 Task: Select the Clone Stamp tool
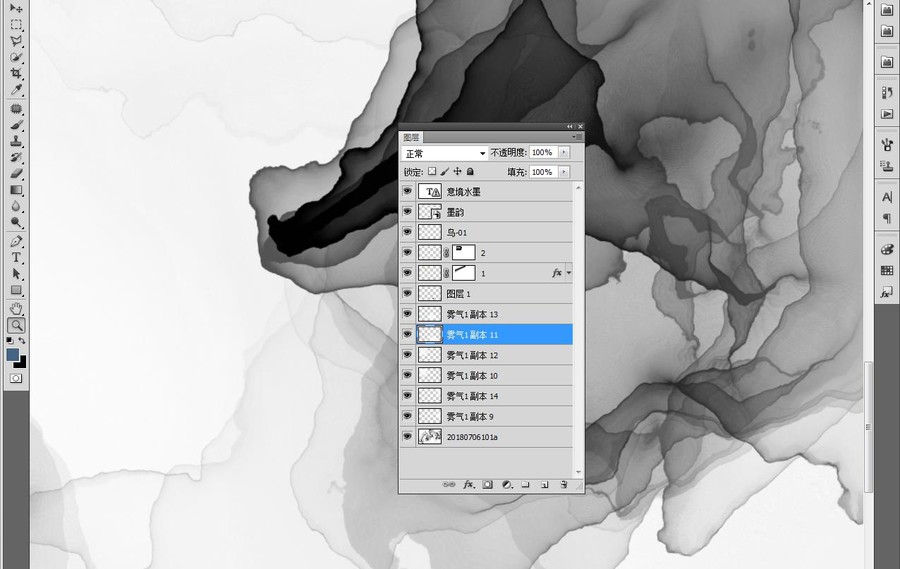[x=16, y=141]
